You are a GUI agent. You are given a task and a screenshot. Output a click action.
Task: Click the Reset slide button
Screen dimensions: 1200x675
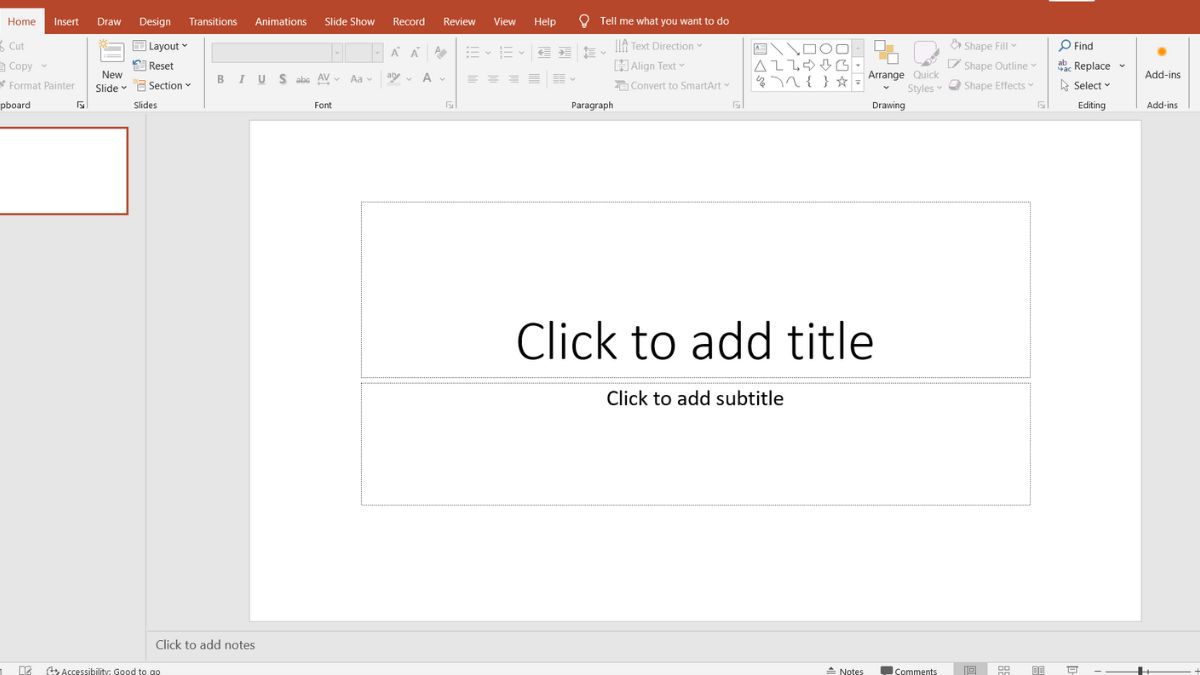pyautogui.click(x=154, y=66)
